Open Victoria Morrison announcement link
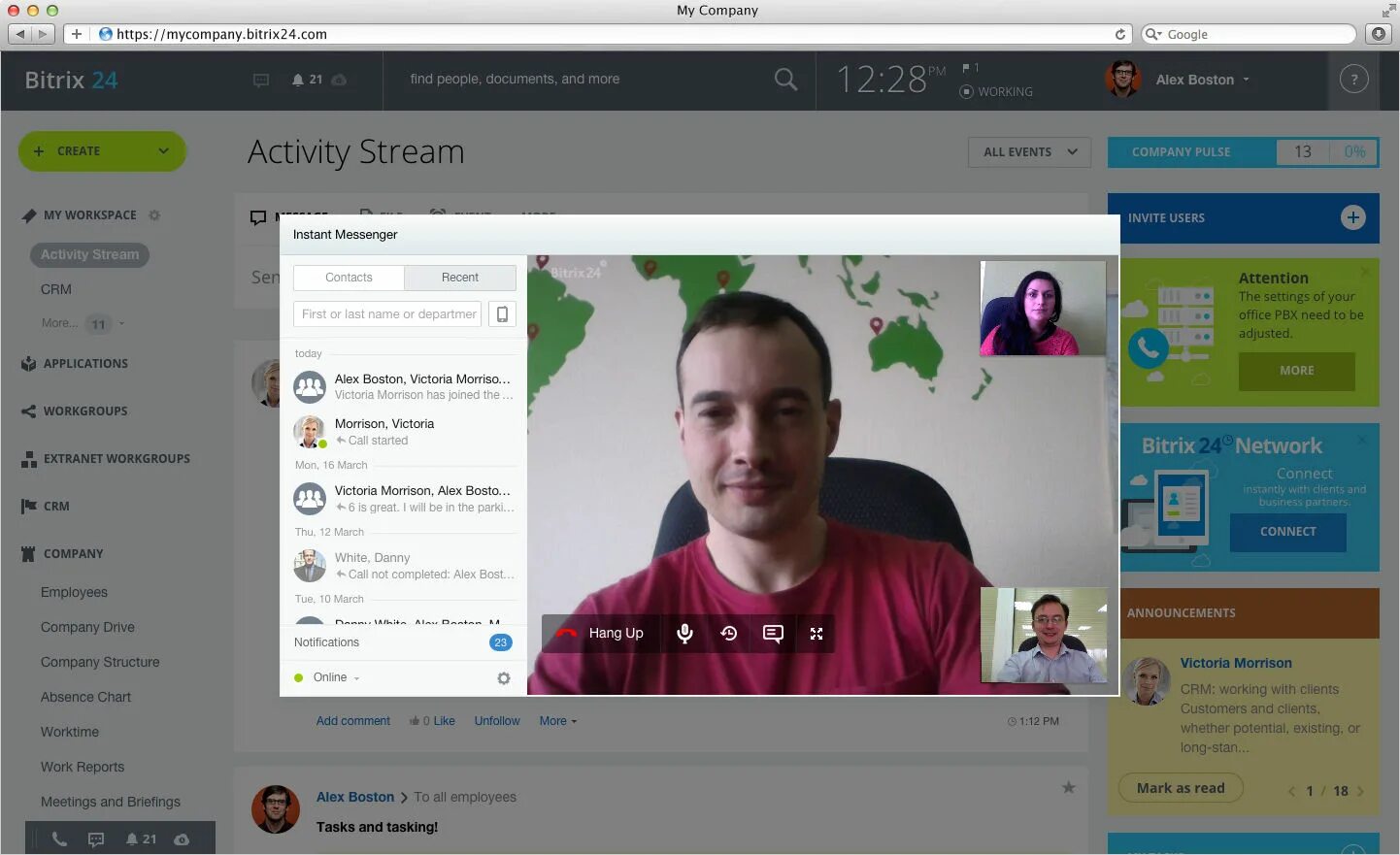 point(1236,663)
